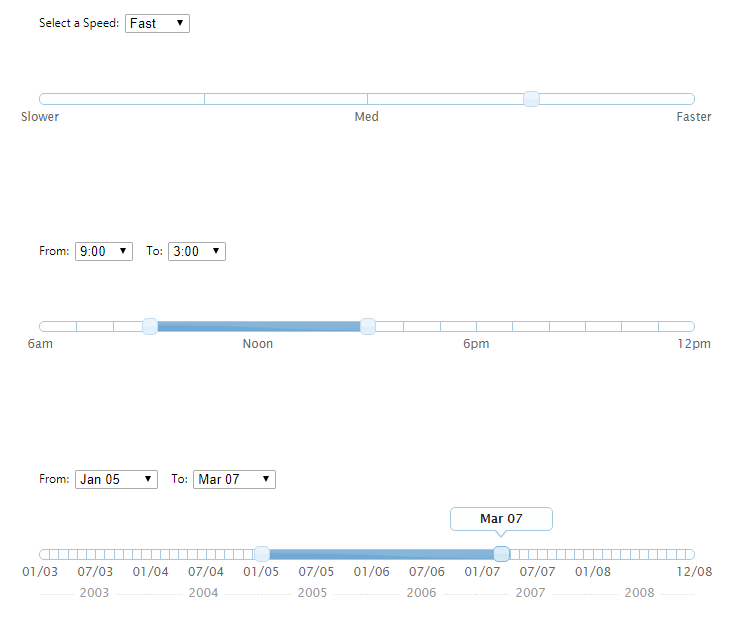The height and width of the screenshot is (626, 734).
Task: Click the 6pm label on time slider
Action: point(476,344)
